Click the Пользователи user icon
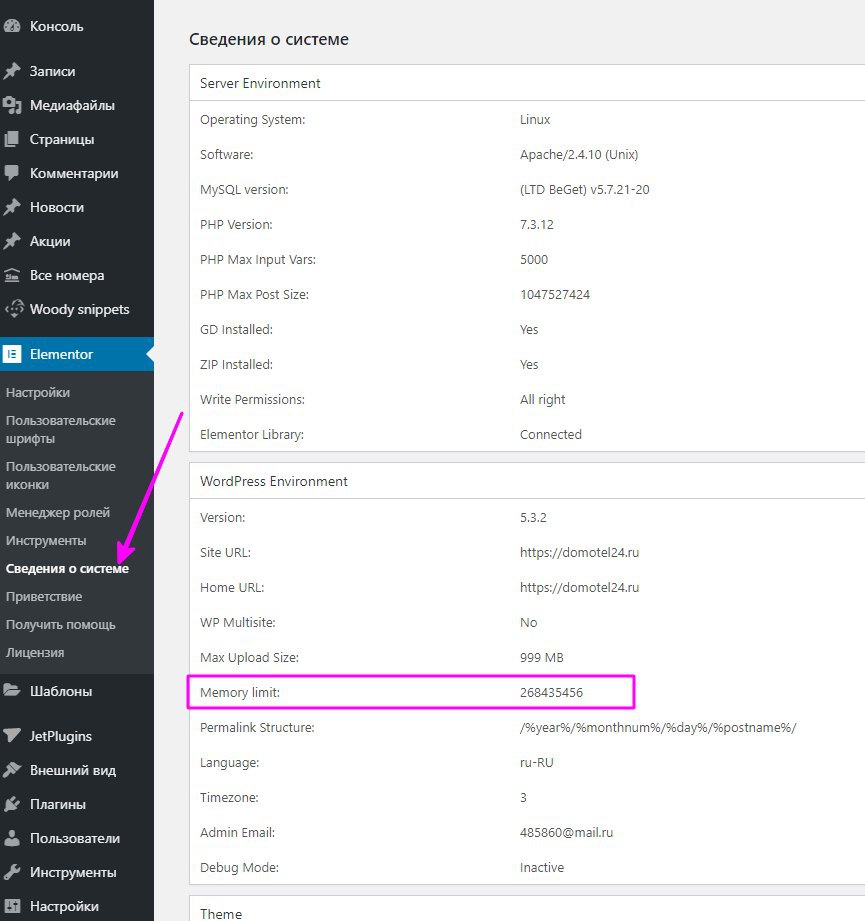 click(12, 838)
